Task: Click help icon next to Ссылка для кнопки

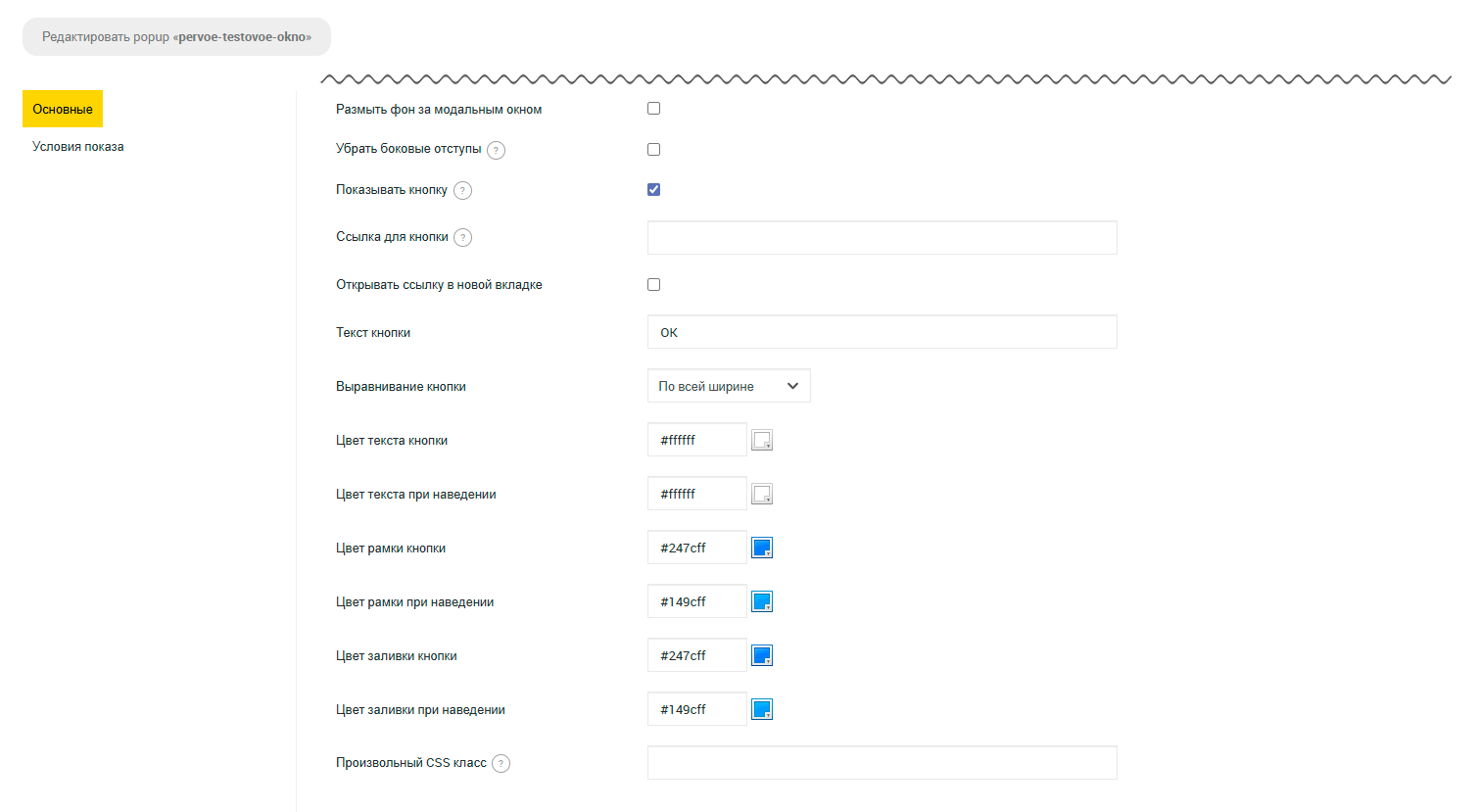Action: [463, 238]
